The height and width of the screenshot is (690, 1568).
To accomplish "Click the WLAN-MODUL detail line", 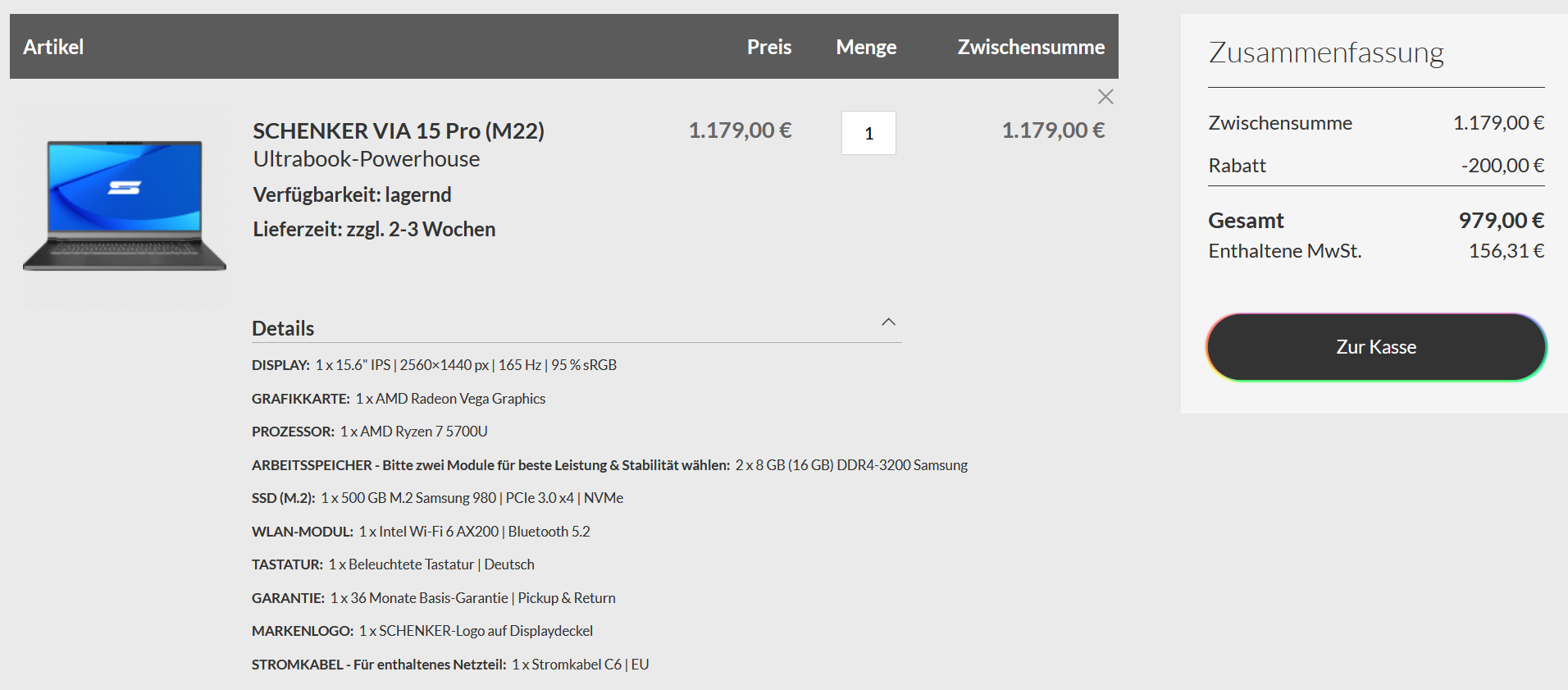I will pyautogui.click(x=422, y=531).
